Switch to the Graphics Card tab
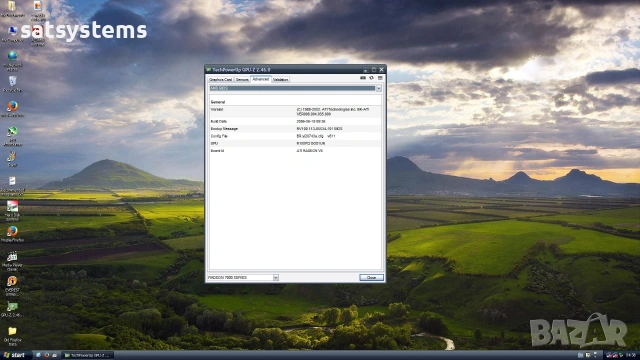 [221, 80]
